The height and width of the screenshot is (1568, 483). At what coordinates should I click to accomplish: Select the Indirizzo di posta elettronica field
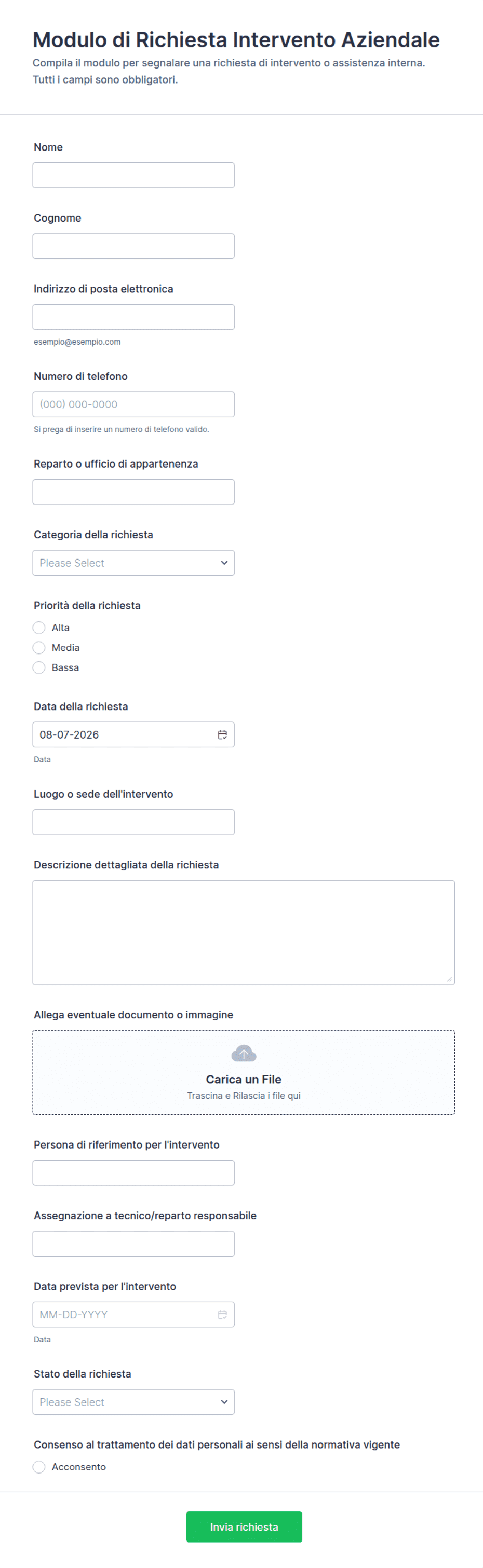(x=133, y=317)
